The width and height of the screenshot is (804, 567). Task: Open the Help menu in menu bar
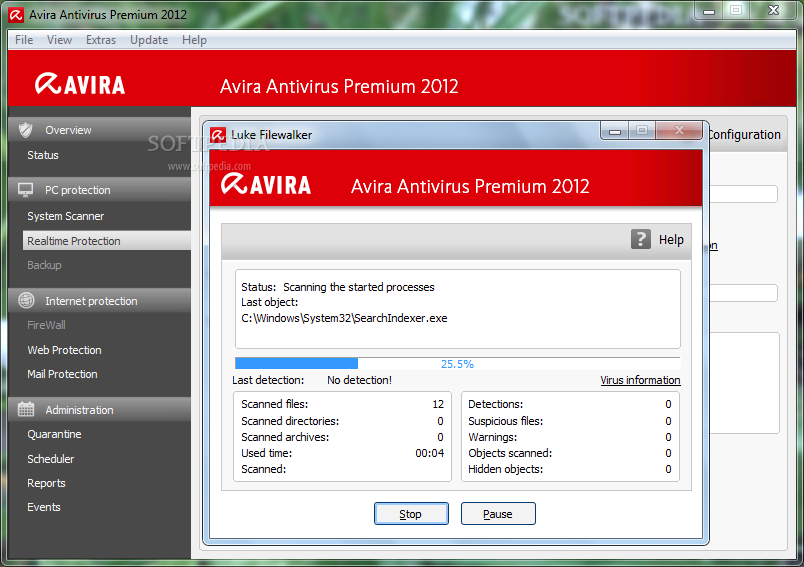pos(194,40)
